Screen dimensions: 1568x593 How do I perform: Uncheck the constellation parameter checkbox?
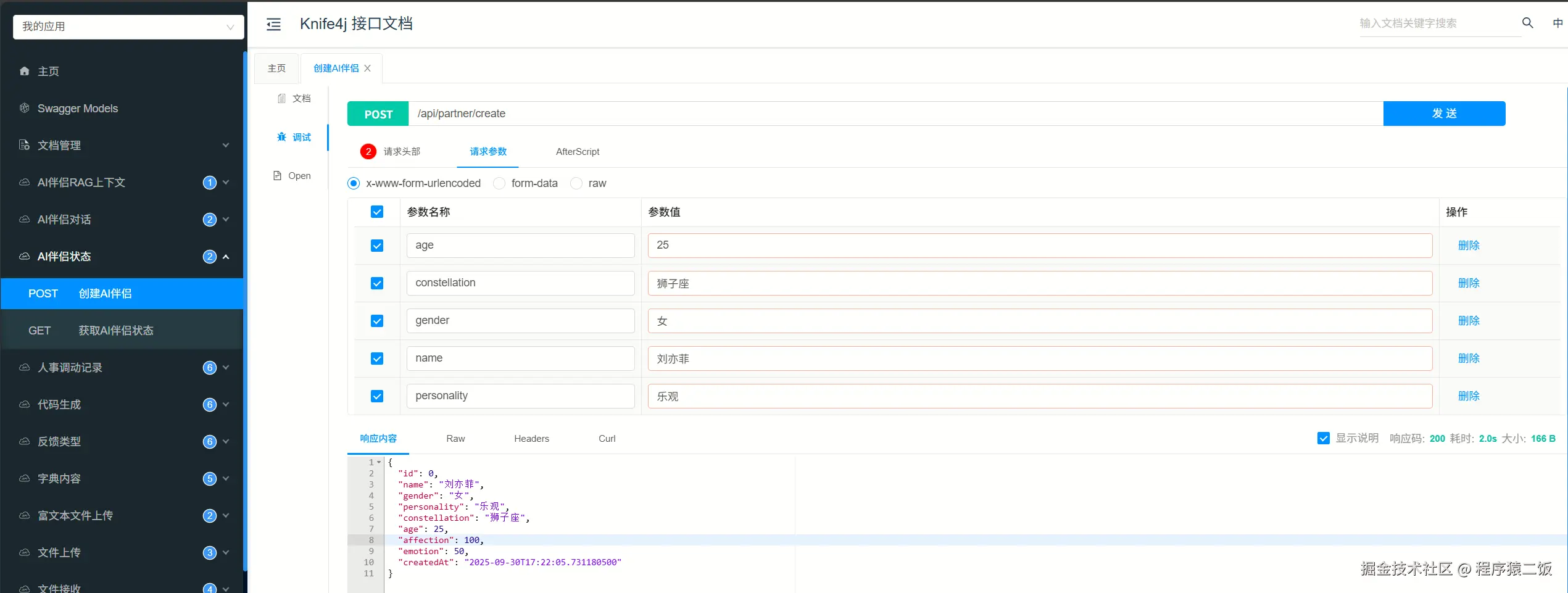[377, 283]
